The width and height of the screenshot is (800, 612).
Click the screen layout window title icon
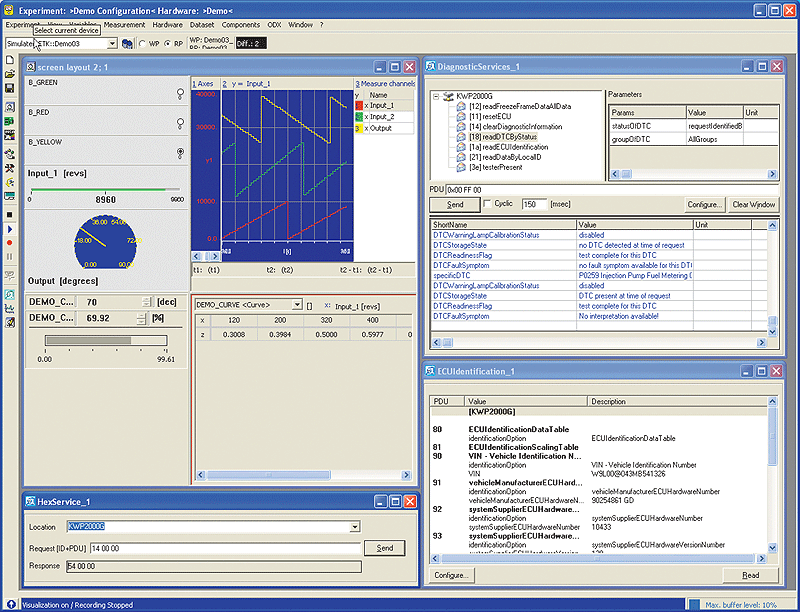point(31,67)
